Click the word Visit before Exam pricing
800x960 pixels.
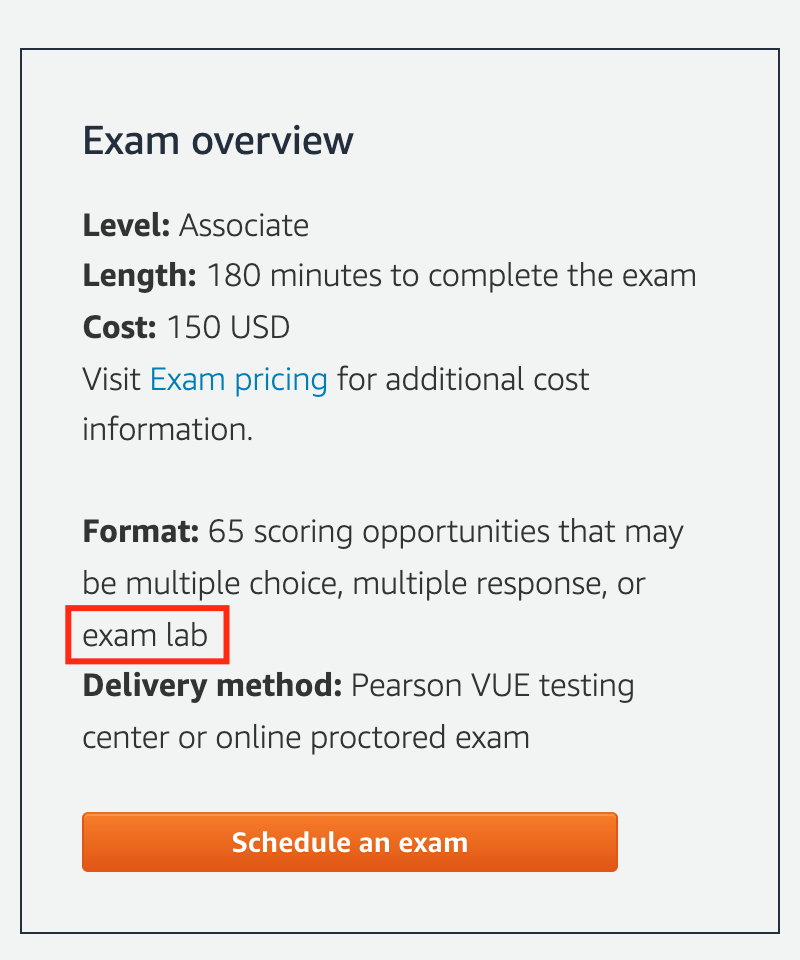click(x=112, y=380)
